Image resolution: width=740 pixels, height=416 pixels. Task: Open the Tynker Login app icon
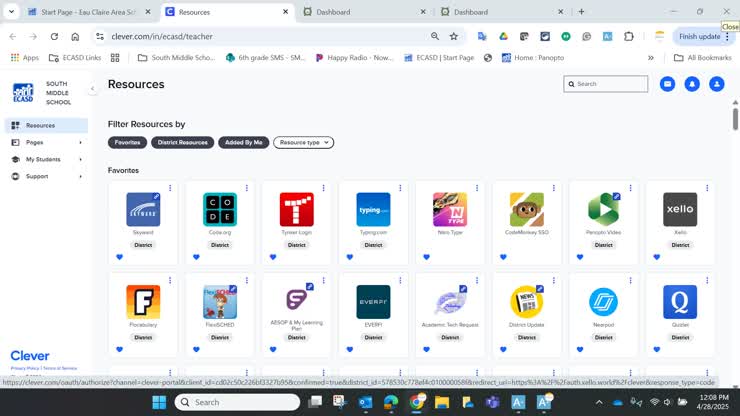pyautogui.click(x=296, y=209)
